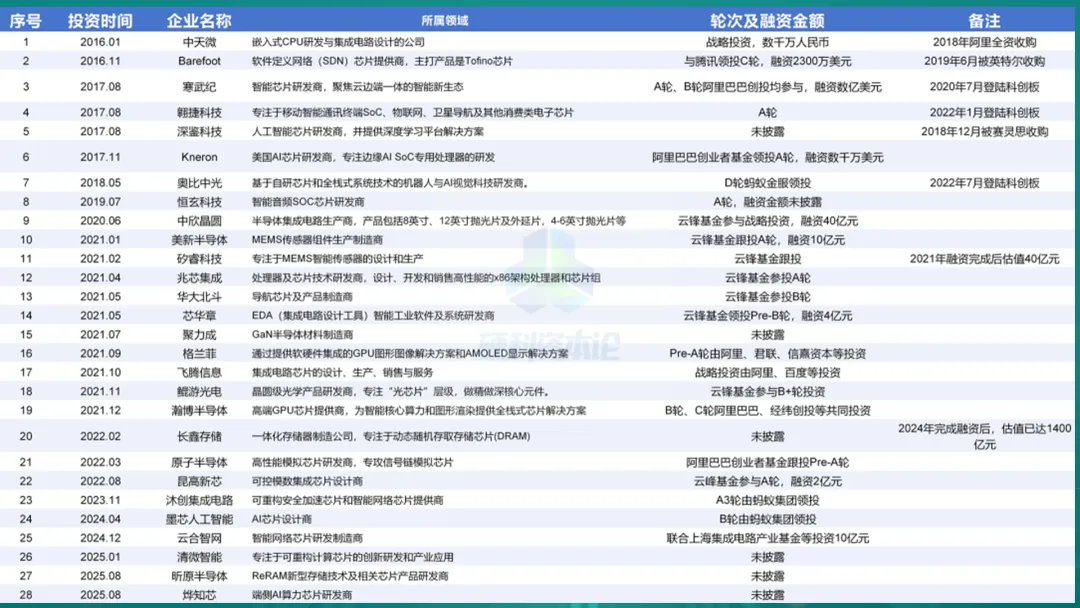Select the company name 瀚博半导体
Viewport: 1080px width, 608px height.
199,410
